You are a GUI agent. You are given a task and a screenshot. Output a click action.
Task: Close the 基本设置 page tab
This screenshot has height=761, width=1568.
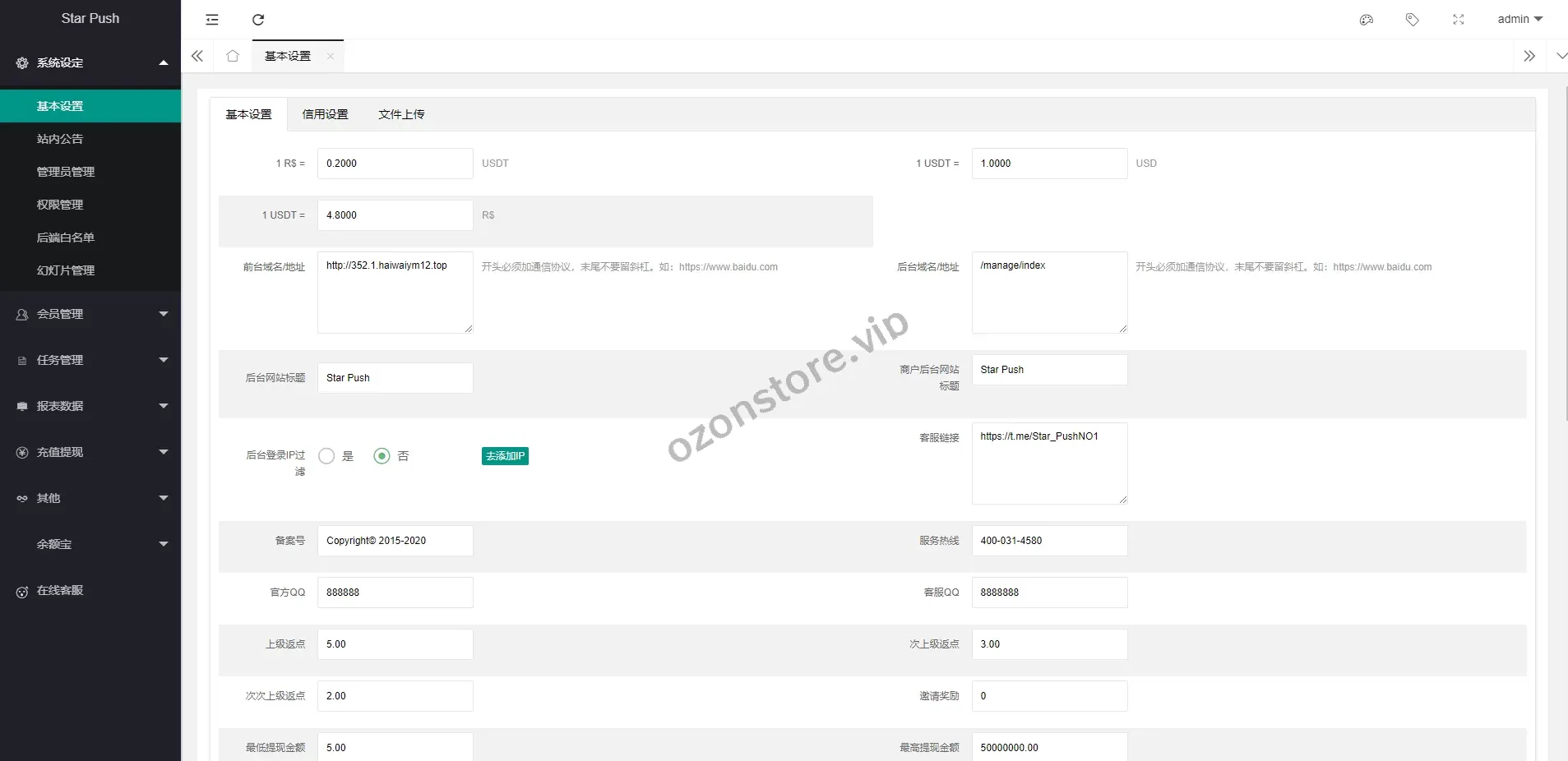[331, 57]
